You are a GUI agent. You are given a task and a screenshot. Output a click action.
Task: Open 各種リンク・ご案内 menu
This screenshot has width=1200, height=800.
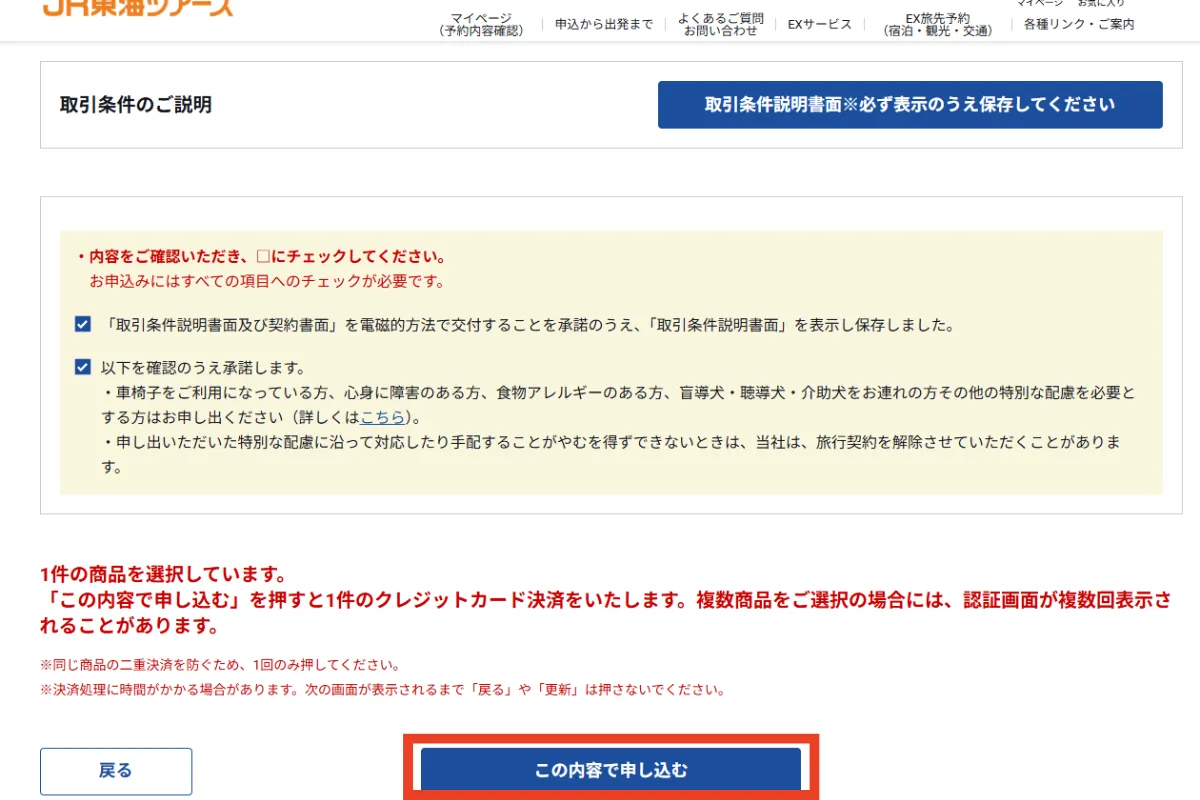click(x=1079, y=24)
